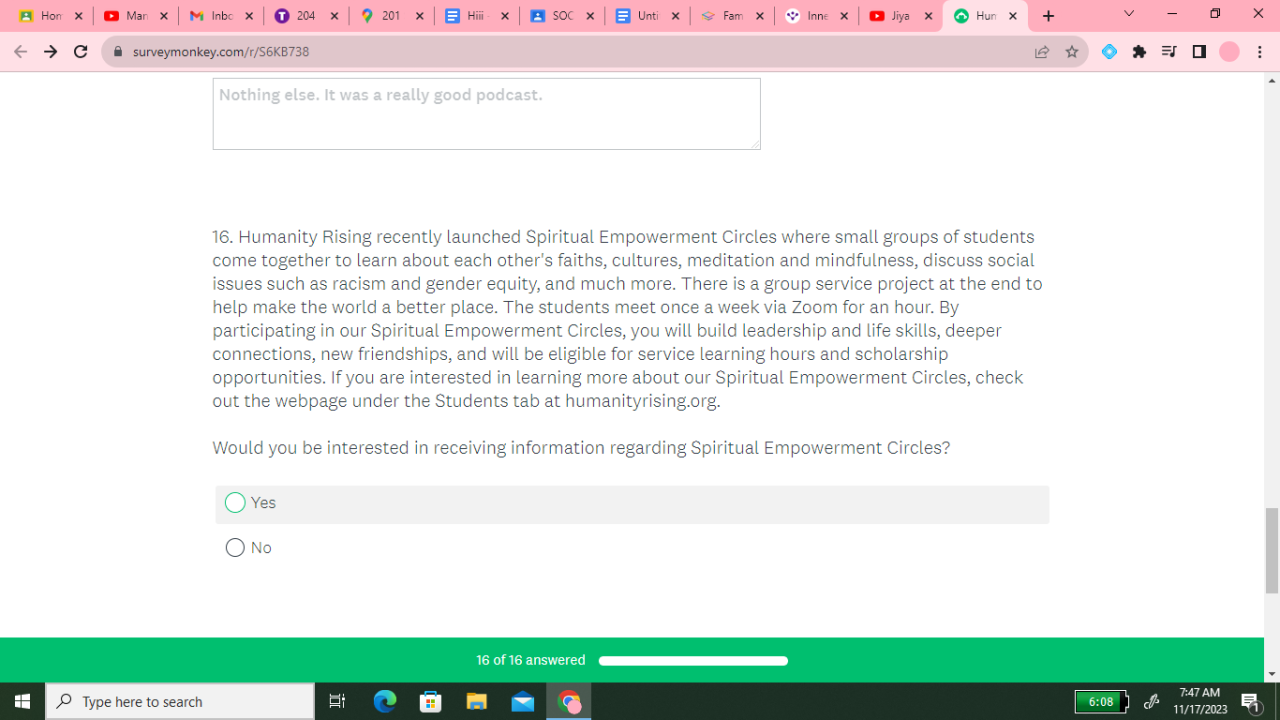Open the pink profile avatar
Screen dimensions: 1280x720
point(1229,52)
